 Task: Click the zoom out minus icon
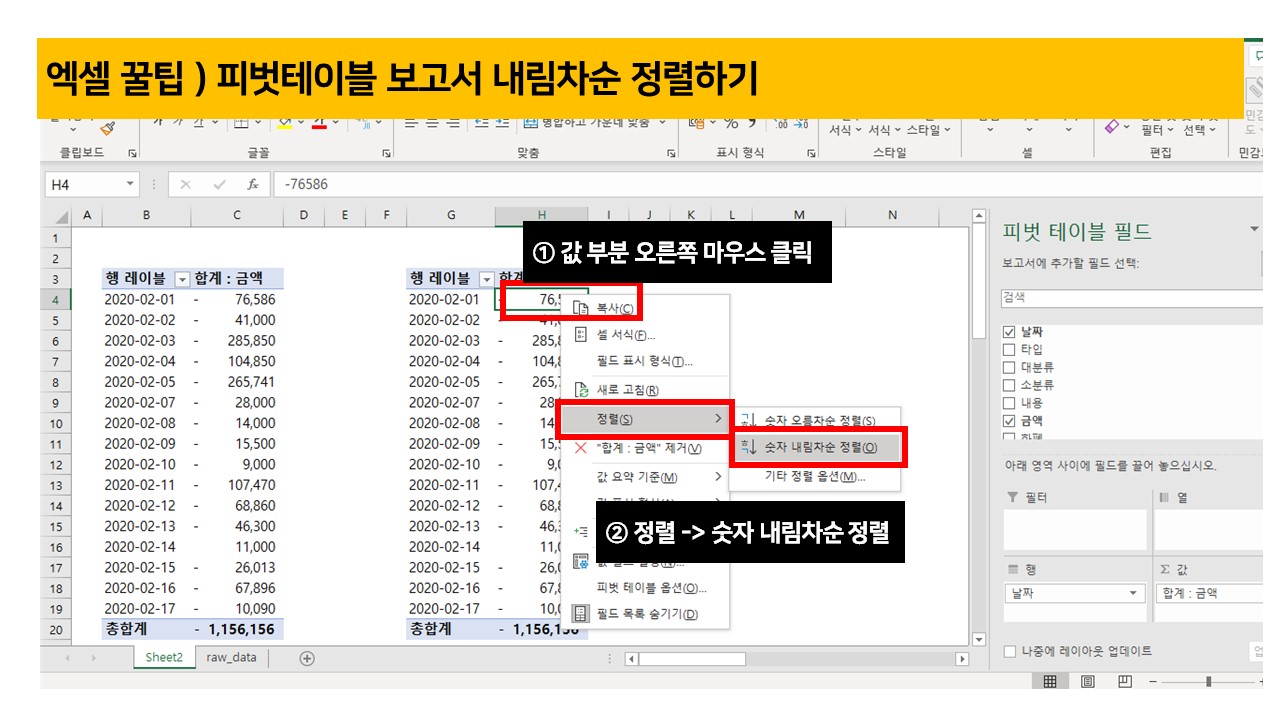[1153, 682]
